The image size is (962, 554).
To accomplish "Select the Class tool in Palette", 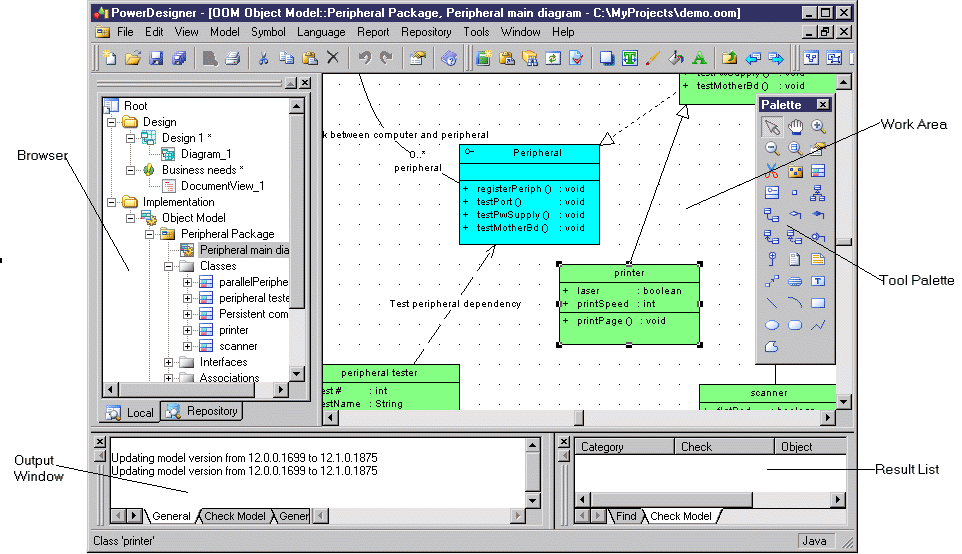I will [818, 171].
